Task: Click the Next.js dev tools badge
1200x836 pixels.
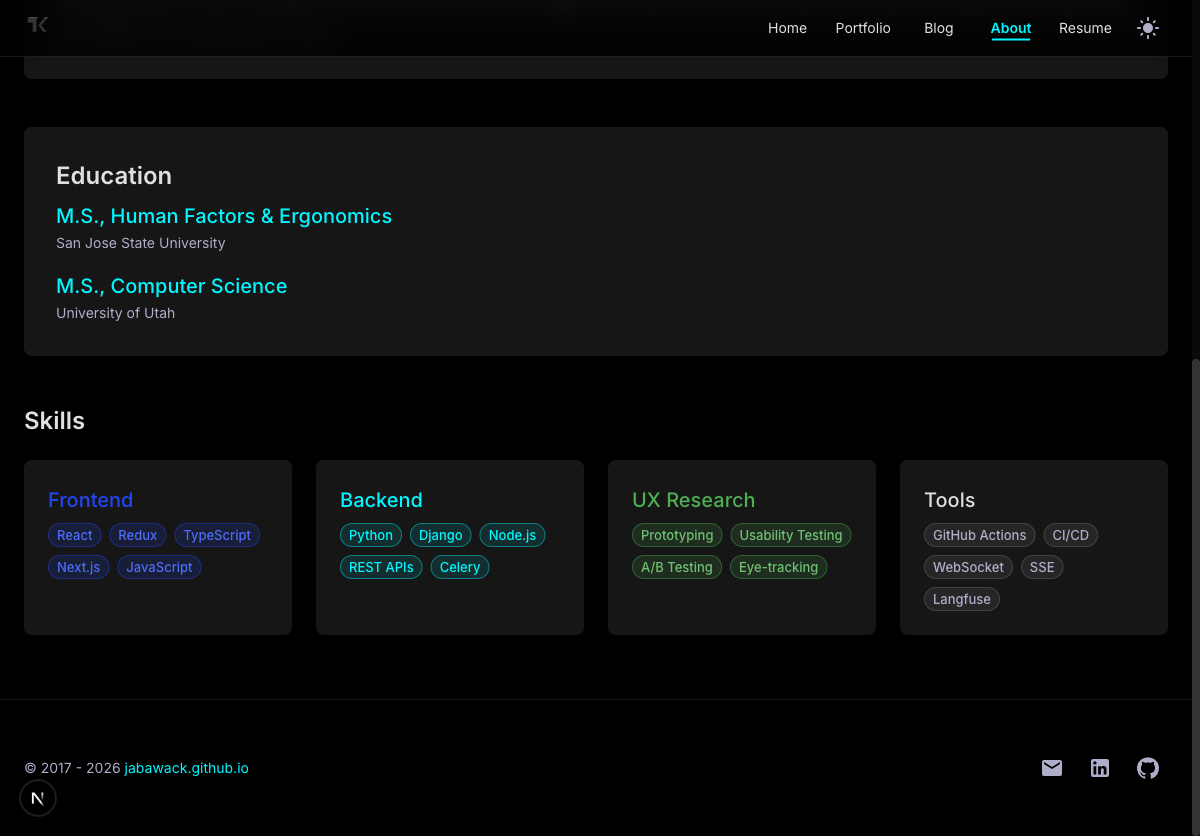Action: point(38,798)
